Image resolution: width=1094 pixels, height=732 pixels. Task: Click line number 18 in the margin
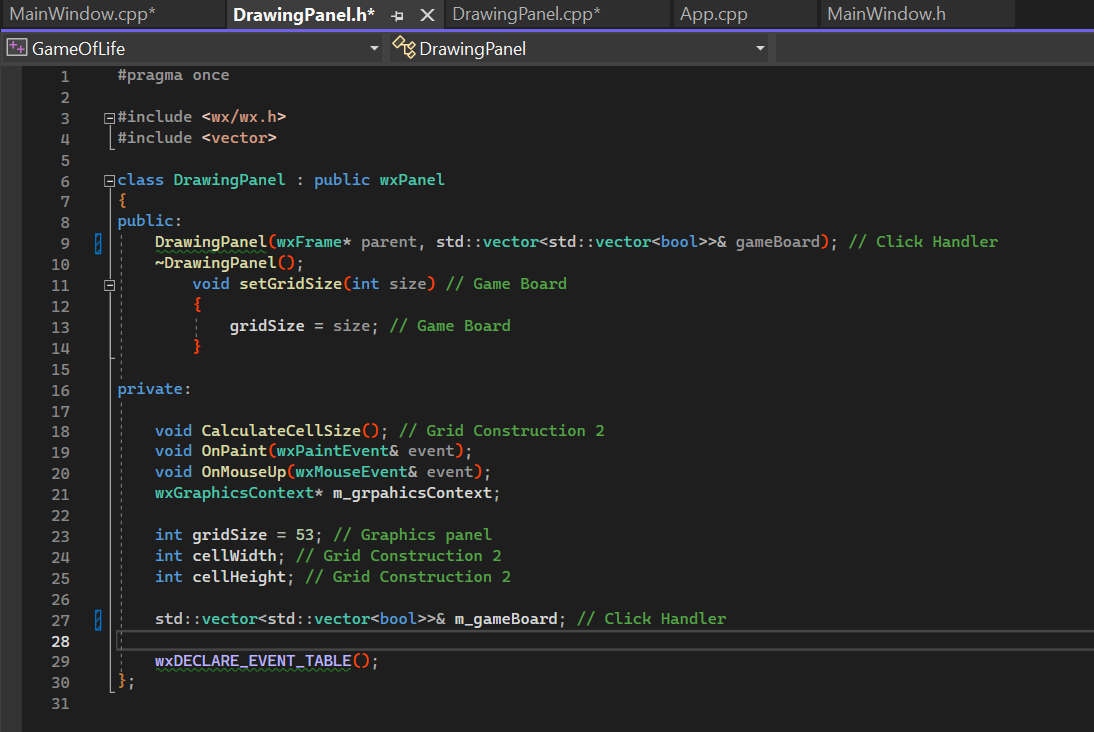click(x=60, y=430)
